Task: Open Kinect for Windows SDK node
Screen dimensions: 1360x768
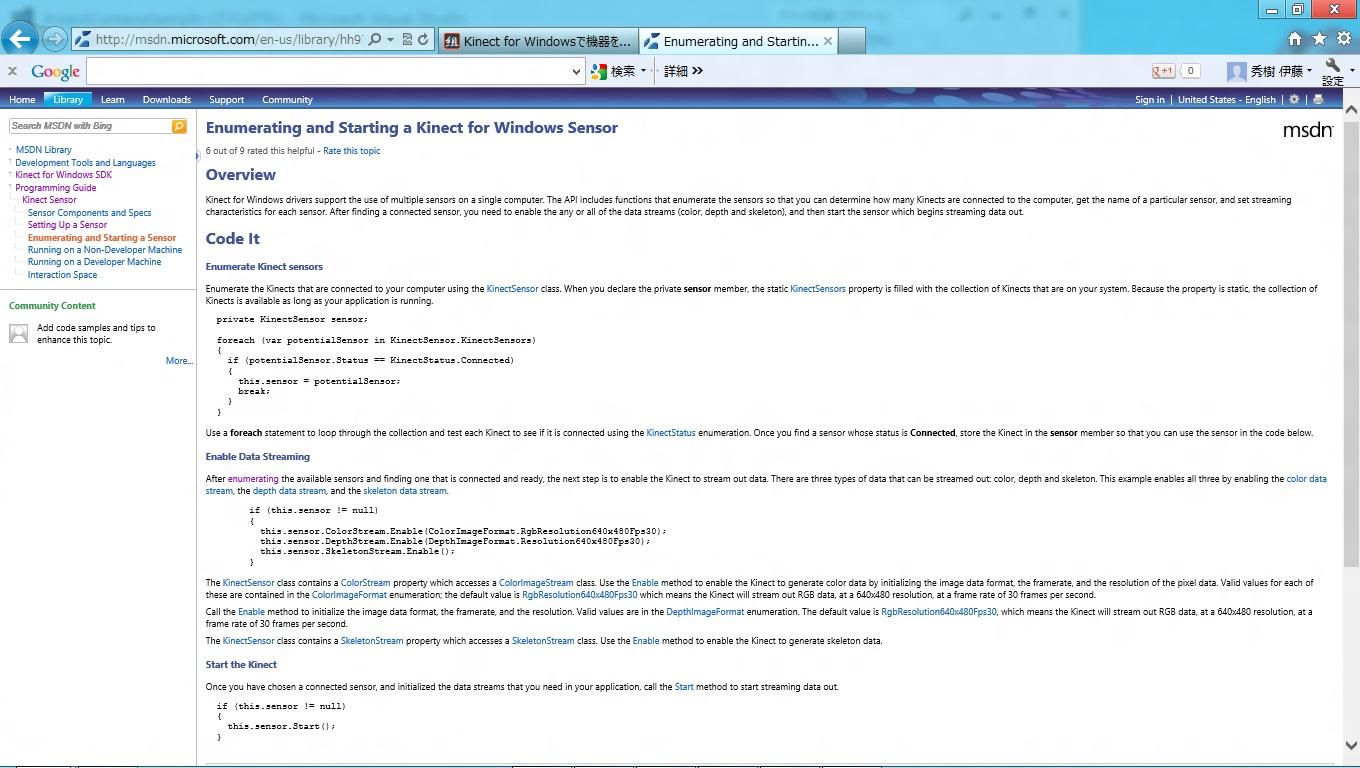Action: (63, 175)
